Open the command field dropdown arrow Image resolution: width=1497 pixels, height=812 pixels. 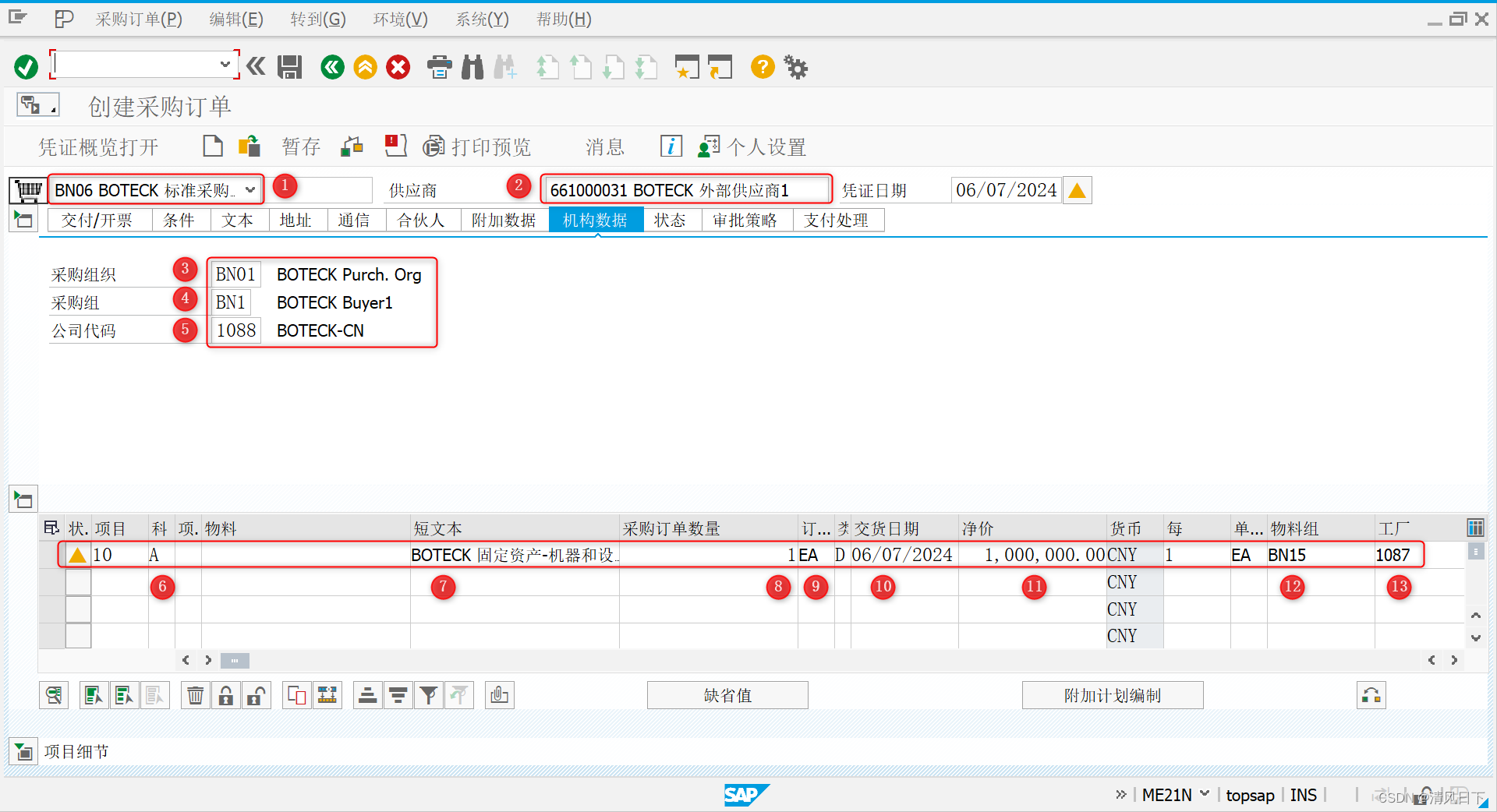(225, 64)
